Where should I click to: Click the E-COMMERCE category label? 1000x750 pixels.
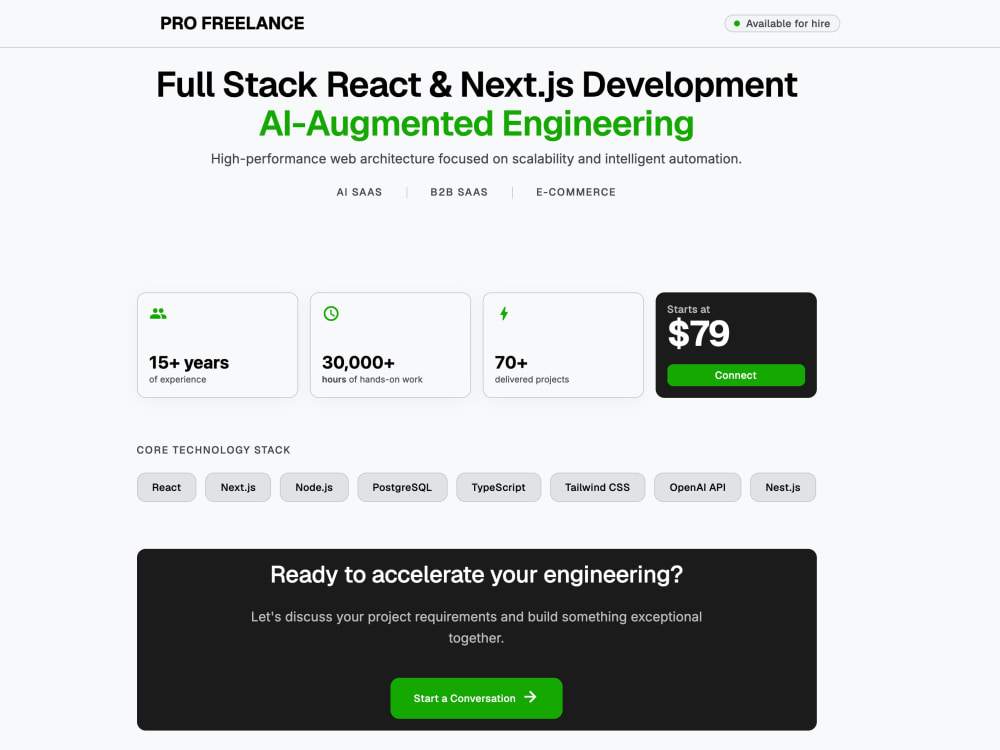[x=576, y=192]
